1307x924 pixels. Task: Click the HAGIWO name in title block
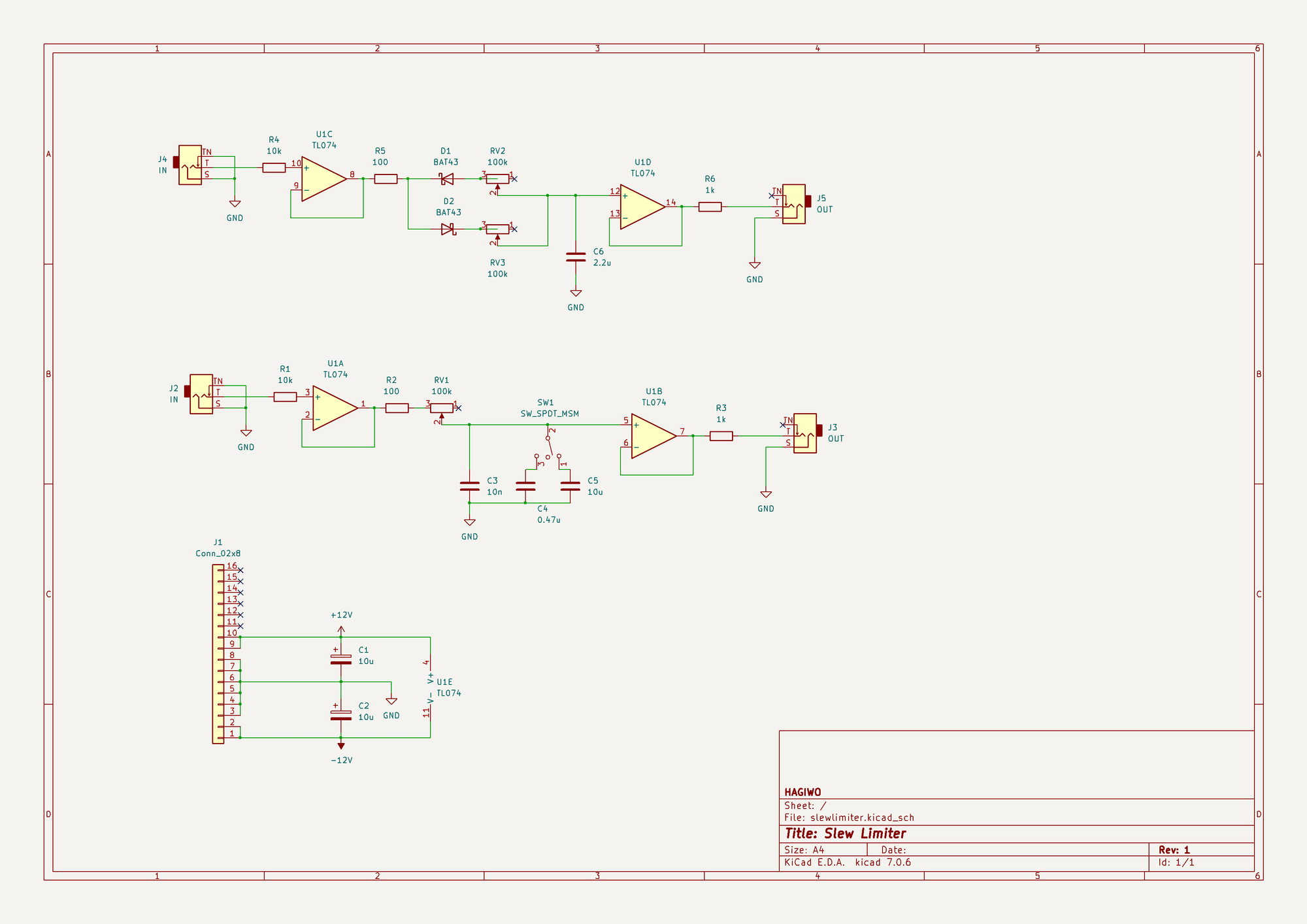[x=802, y=791]
